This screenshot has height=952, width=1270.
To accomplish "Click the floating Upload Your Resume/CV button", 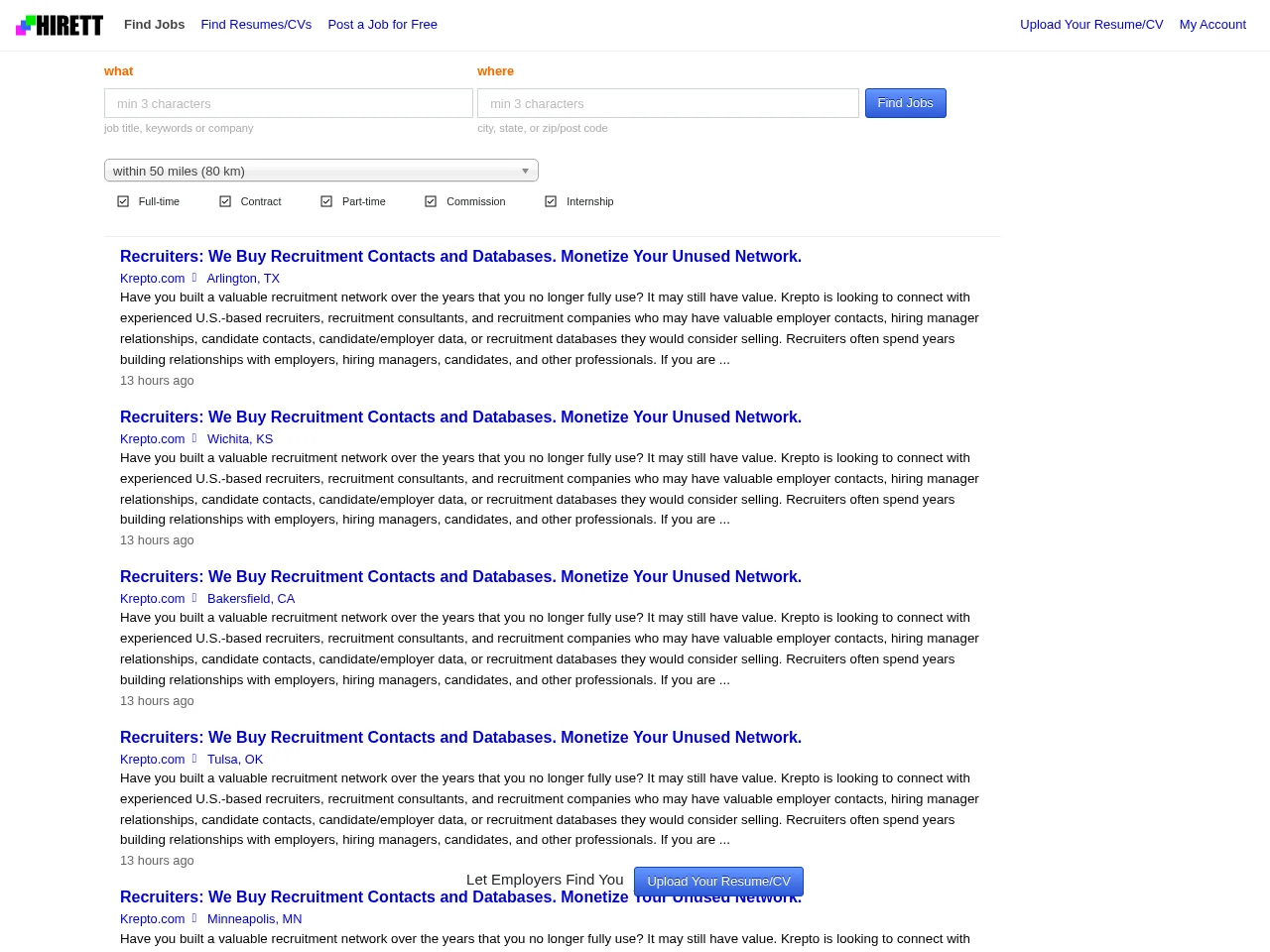I will tap(718, 882).
